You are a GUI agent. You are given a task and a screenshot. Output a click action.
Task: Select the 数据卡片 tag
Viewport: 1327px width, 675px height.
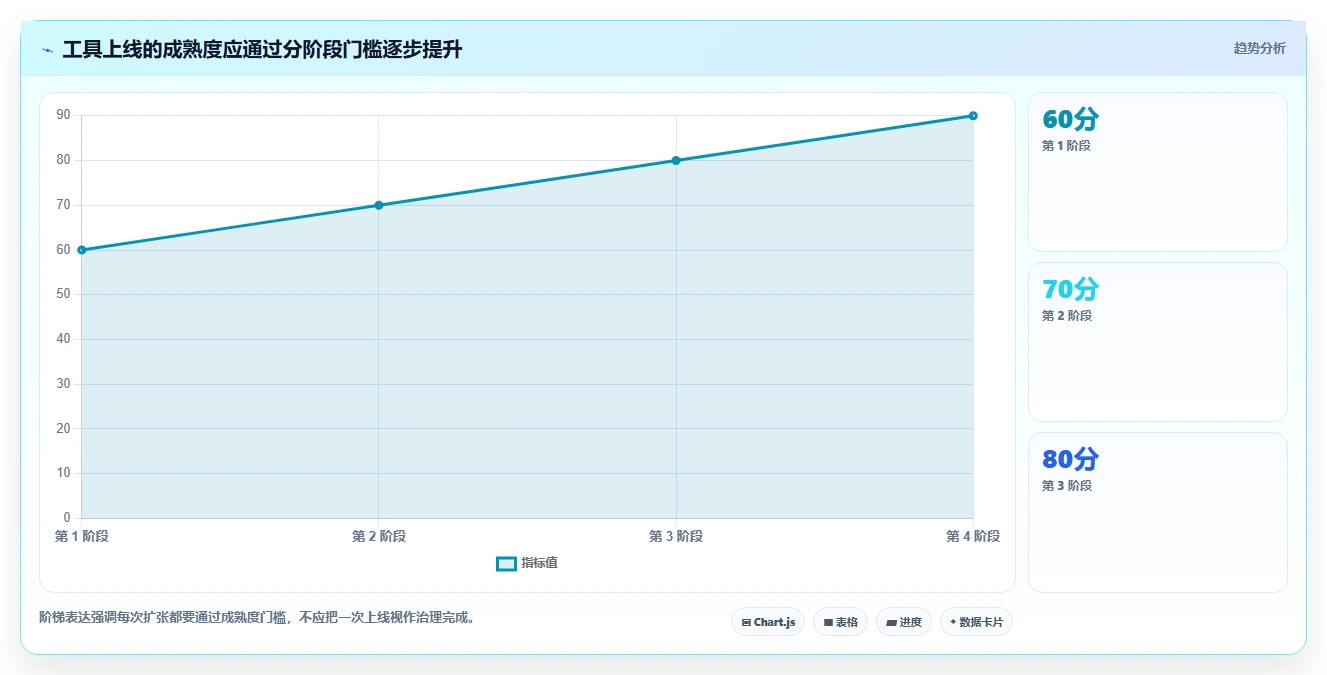pyautogui.click(x=976, y=622)
